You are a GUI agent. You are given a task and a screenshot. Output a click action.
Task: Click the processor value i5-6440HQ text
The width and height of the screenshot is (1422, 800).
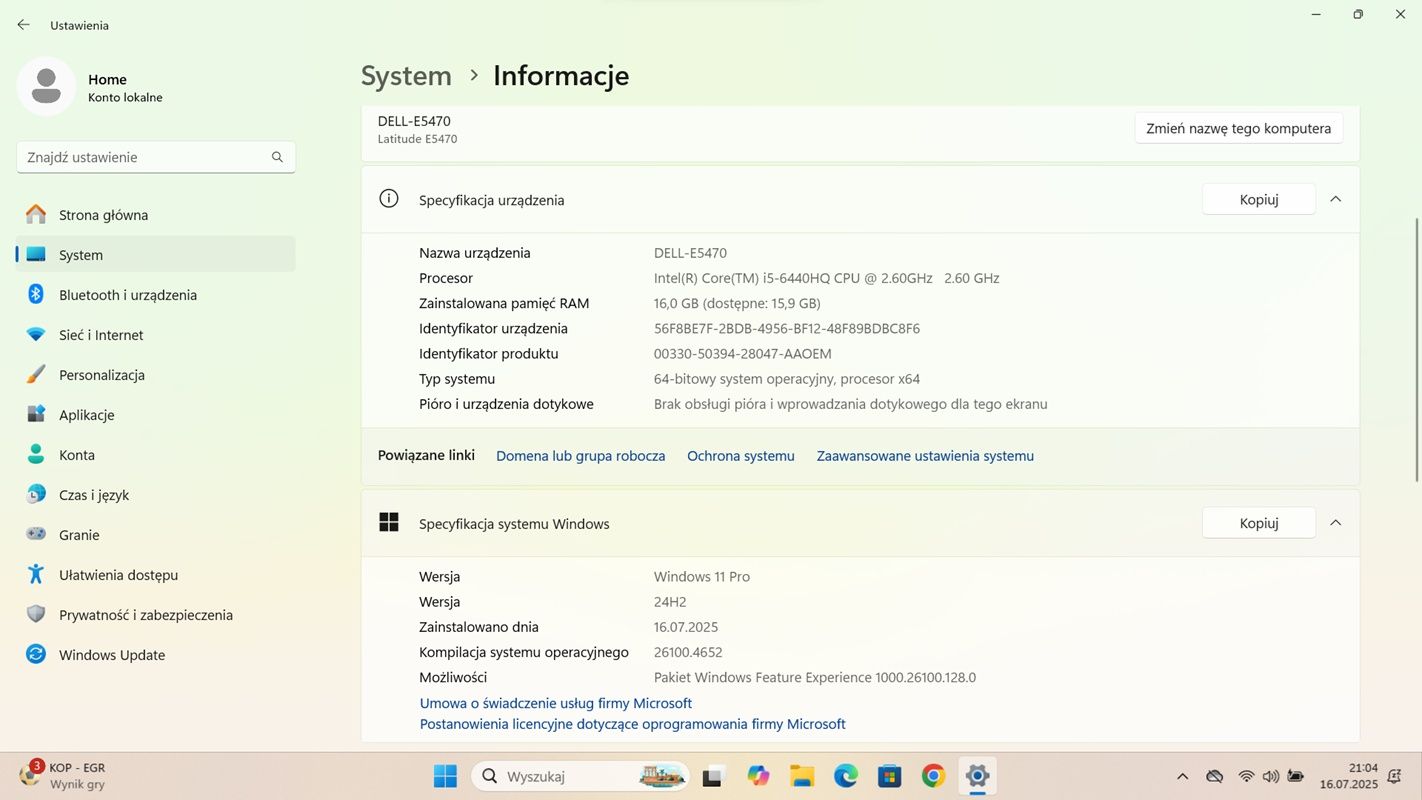point(827,278)
